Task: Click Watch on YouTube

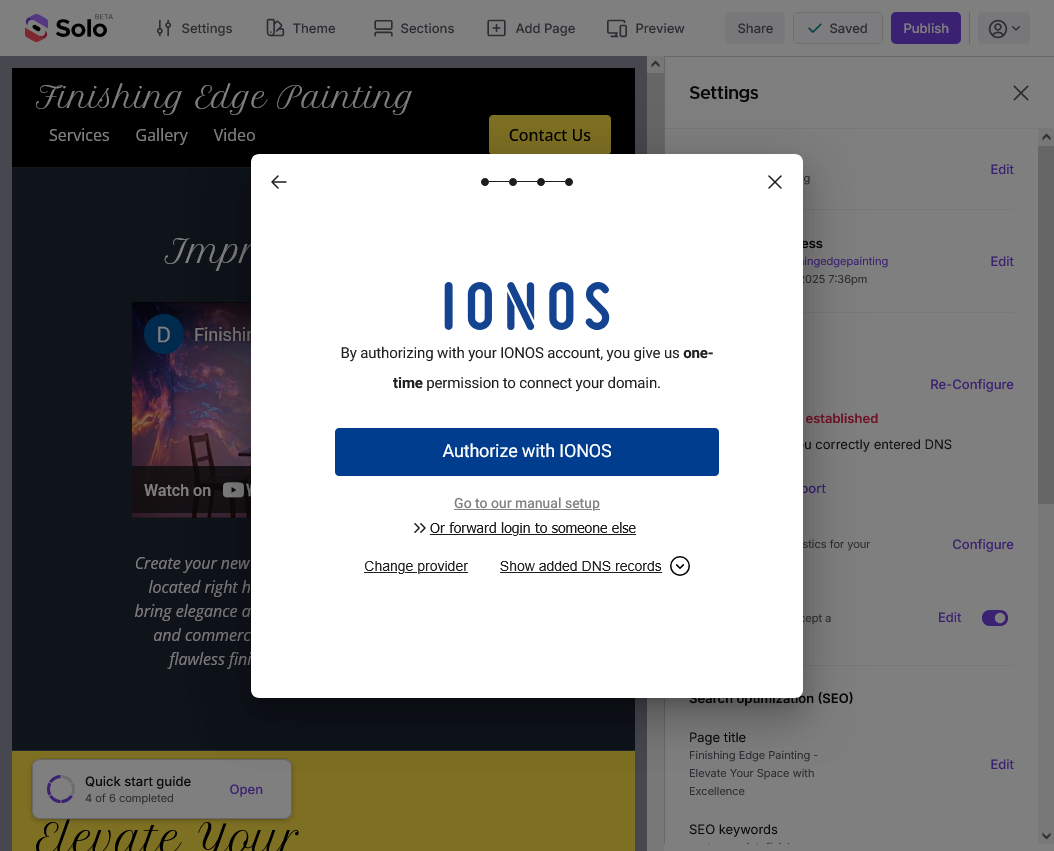Action: coord(197,490)
